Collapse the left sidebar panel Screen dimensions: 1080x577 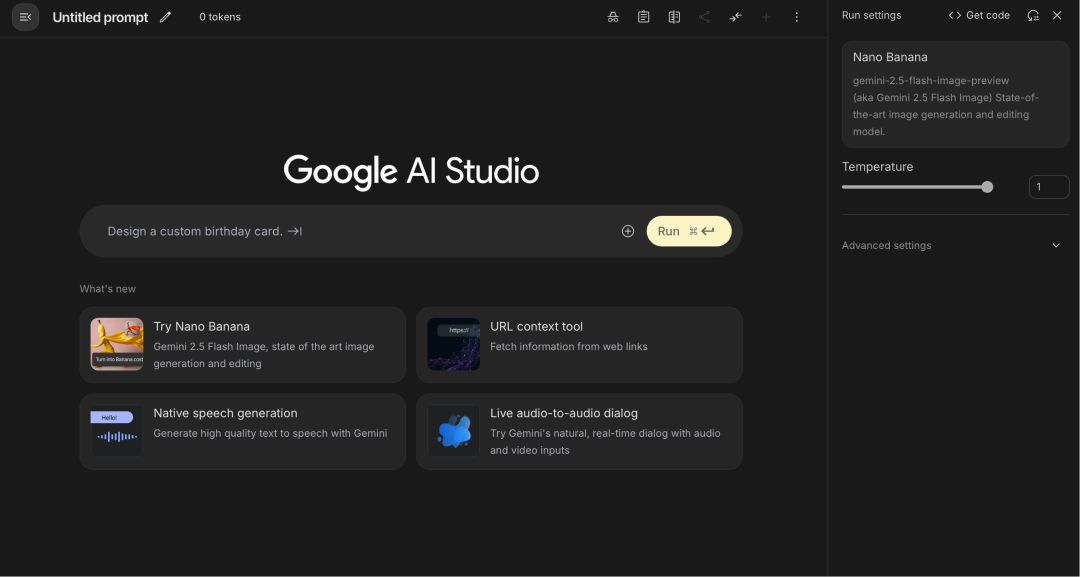(25, 17)
